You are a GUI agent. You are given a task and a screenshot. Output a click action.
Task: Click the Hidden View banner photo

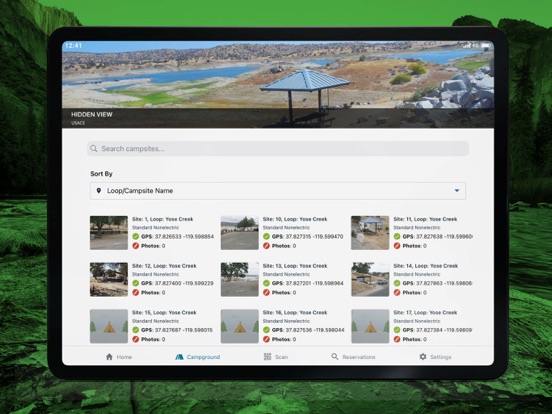tap(278, 84)
